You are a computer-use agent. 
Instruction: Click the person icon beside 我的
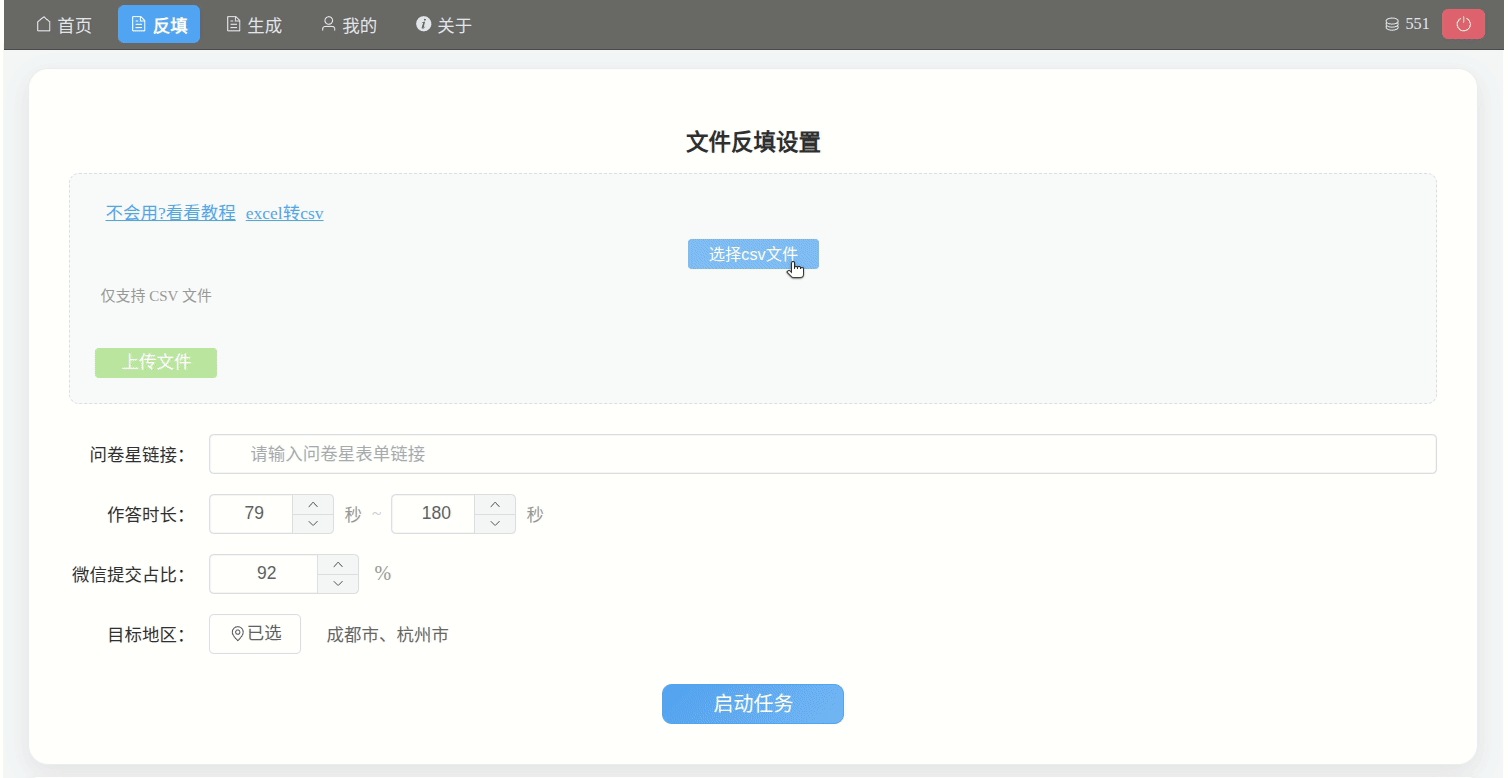click(326, 24)
